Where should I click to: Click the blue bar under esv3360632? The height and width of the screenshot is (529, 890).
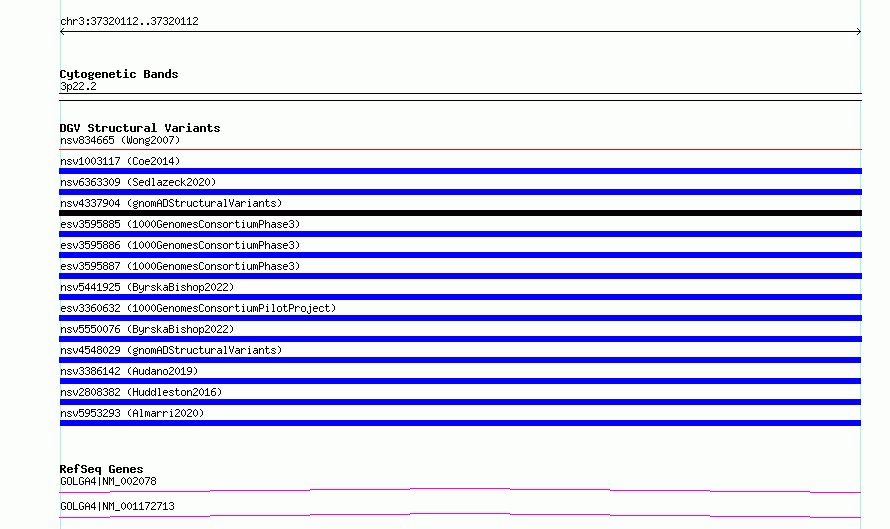[460, 318]
